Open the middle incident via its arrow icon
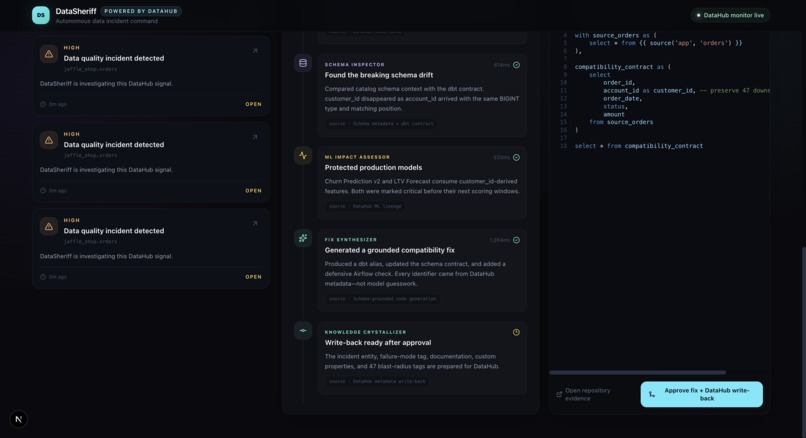Screen dimensions: 806x438 click(x=255, y=137)
